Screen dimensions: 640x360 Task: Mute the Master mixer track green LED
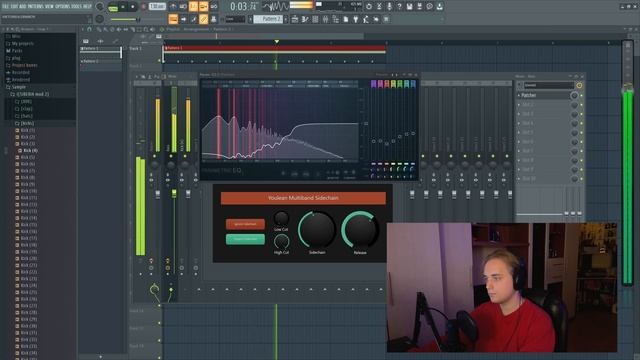[x=154, y=156]
